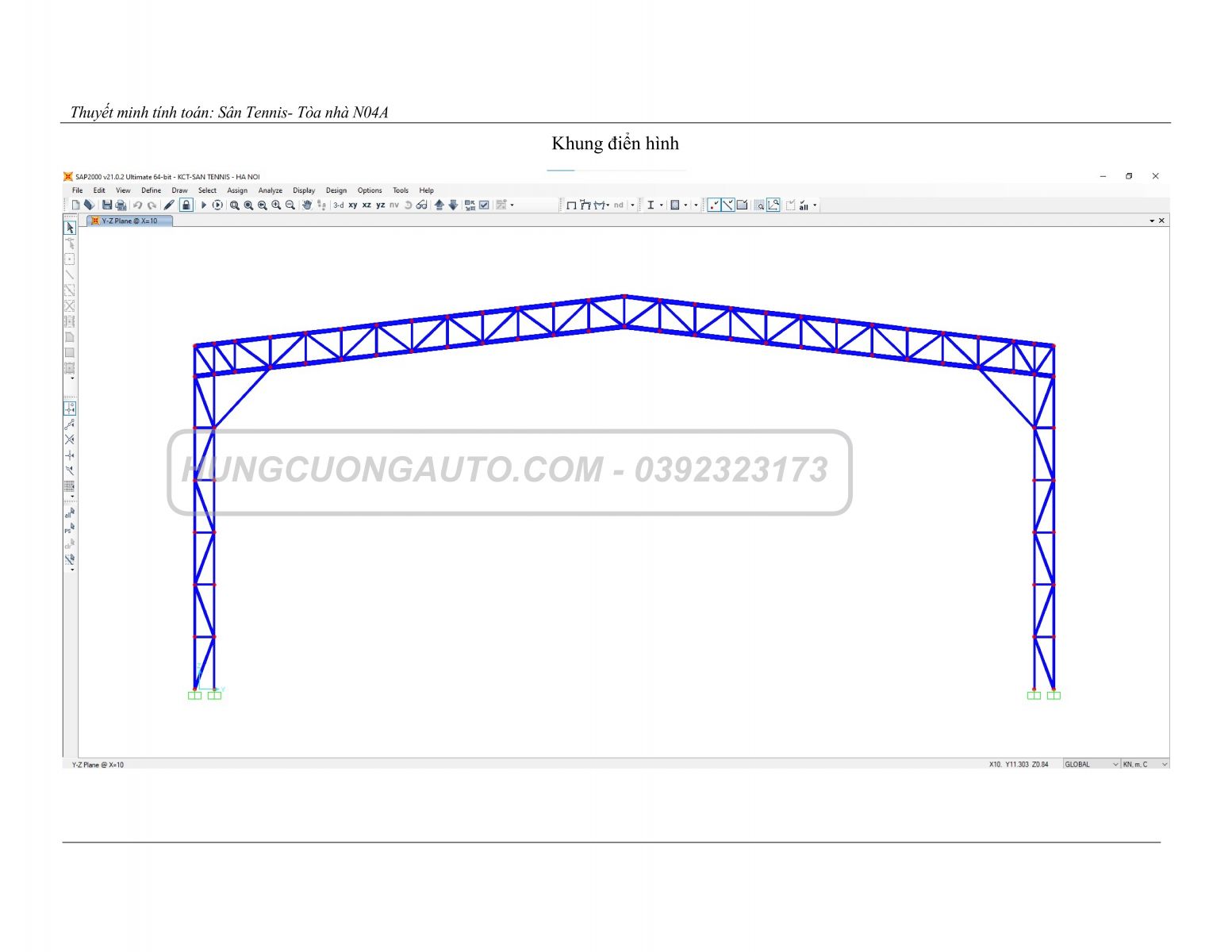Select the Pan hand tool
Viewport: 1232px width, 952px height.
pos(307,205)
